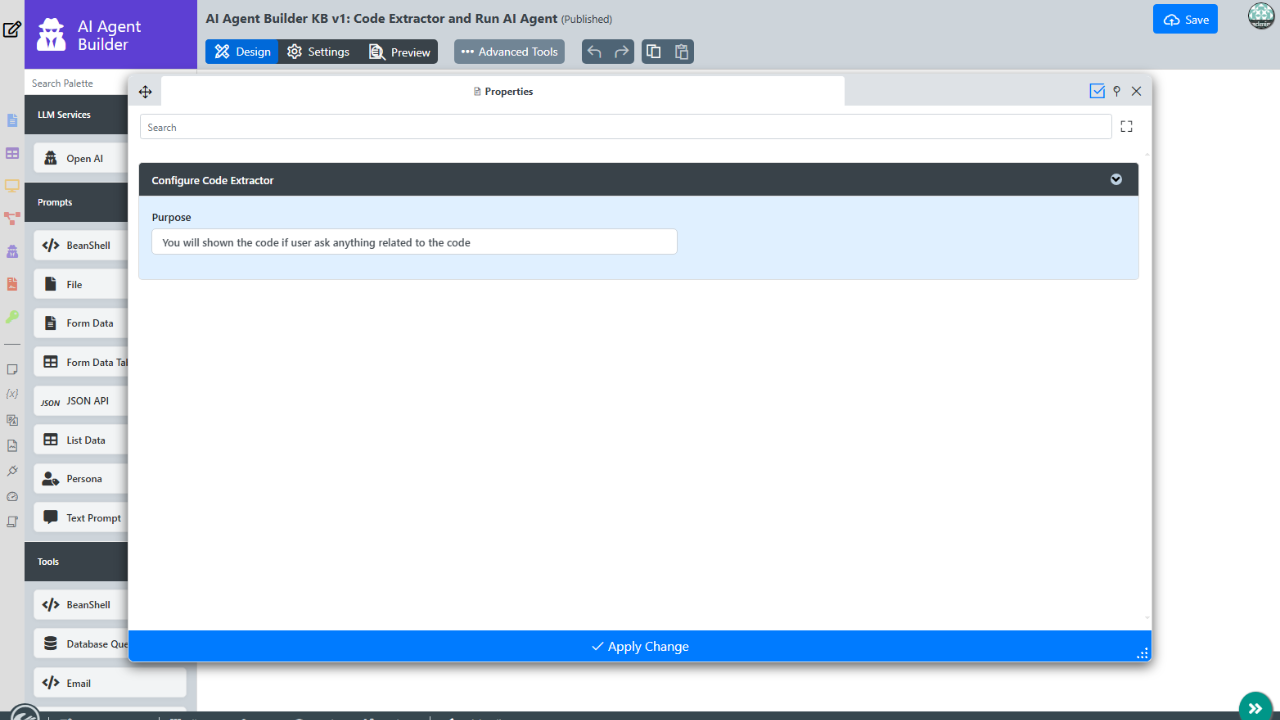The width and height of the screenshot is (1280, 720).
Task: Pin the Properties panel with the pin icon
Action: point(1117,91)
